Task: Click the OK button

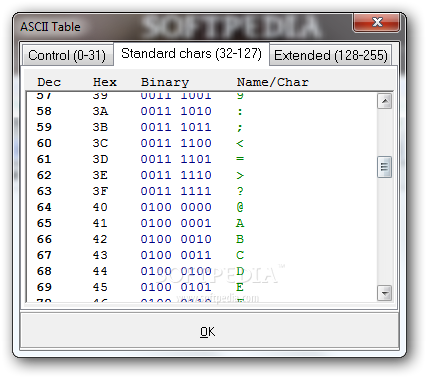Action: (x=209, y=331)
